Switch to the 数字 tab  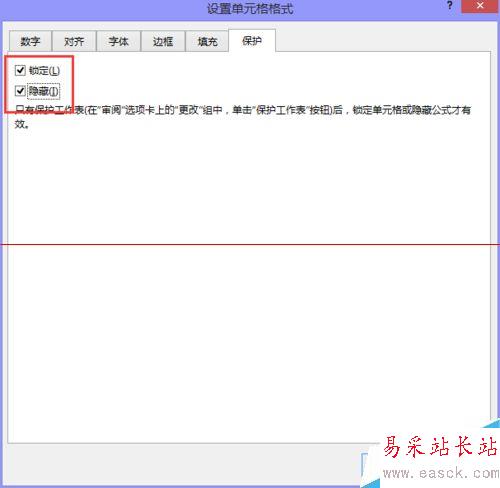pos(30,41)
